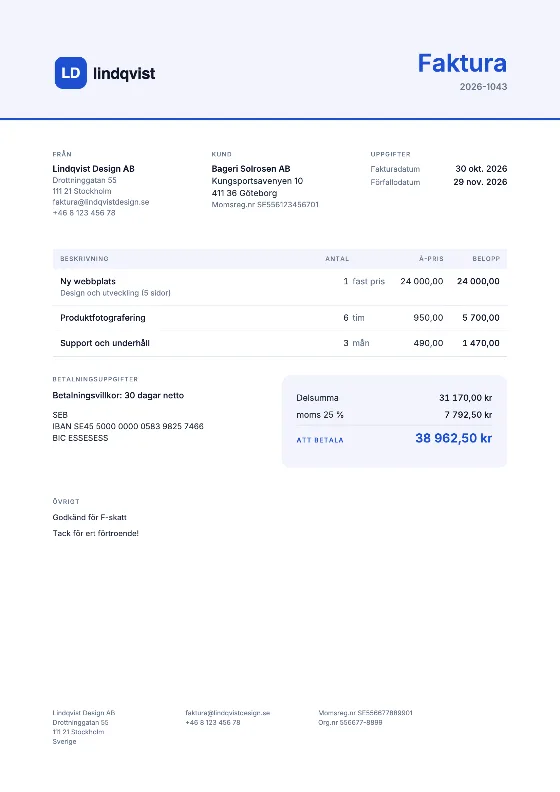Screen dimensions: 560x792
Task: Select the Ny webbplats line item
Action: click(88, 281)
